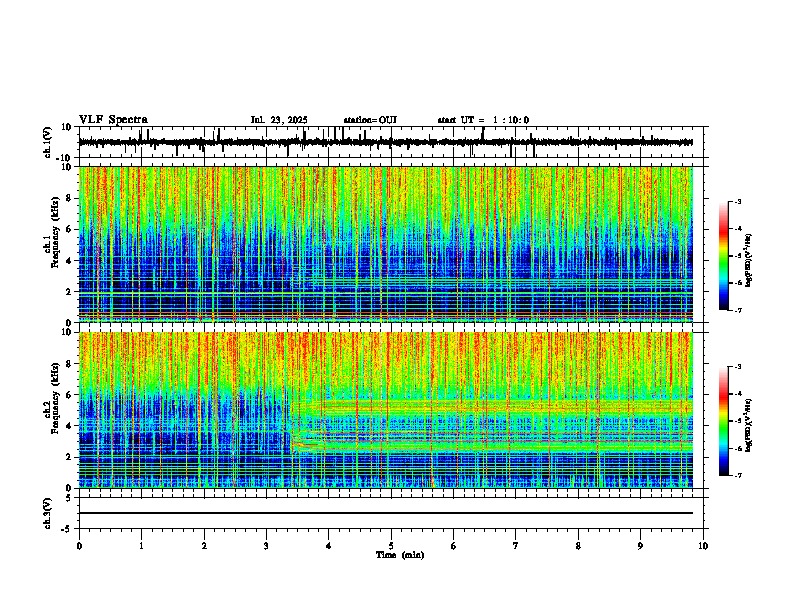Click the "-3" label on ch.1 color bar
Image resolution: width=792 pixels, height=612 pixels.
coord(738,201)
